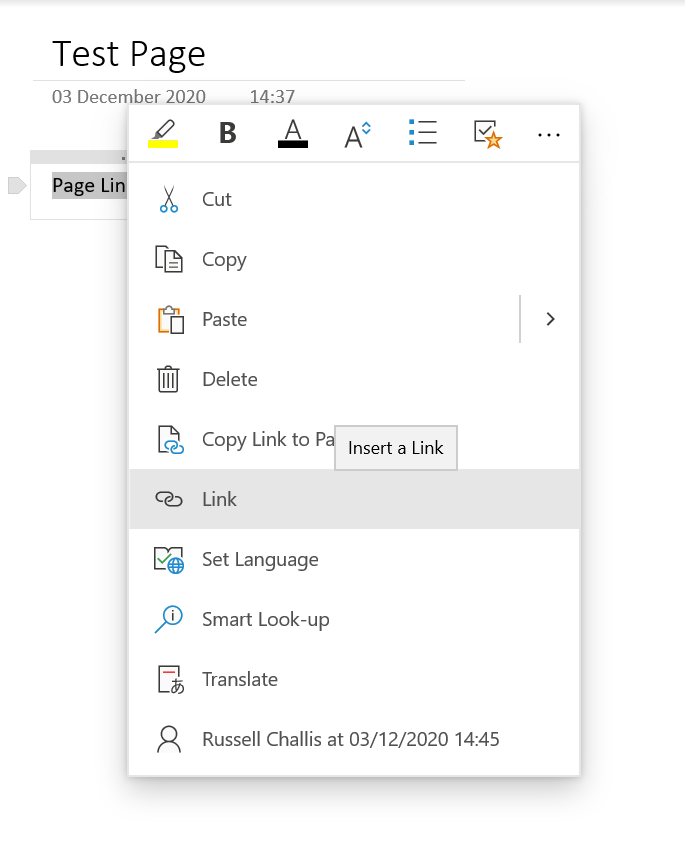Open the font size control

click(x=359, y=131)
